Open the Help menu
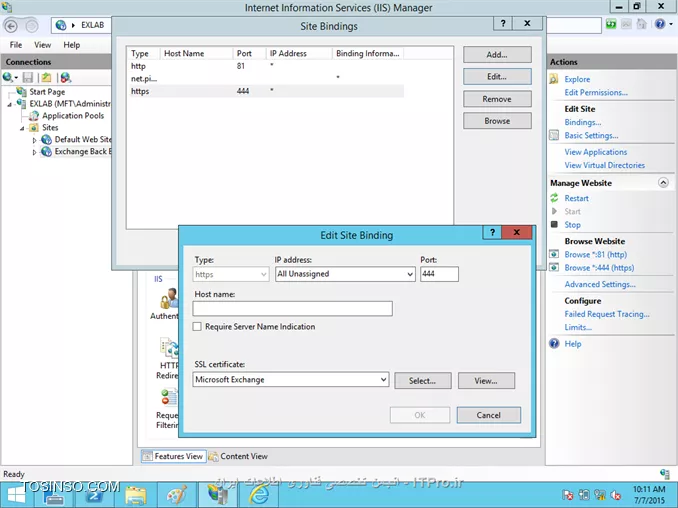This screenshot has width=678, height=508. tap(71, 45)
